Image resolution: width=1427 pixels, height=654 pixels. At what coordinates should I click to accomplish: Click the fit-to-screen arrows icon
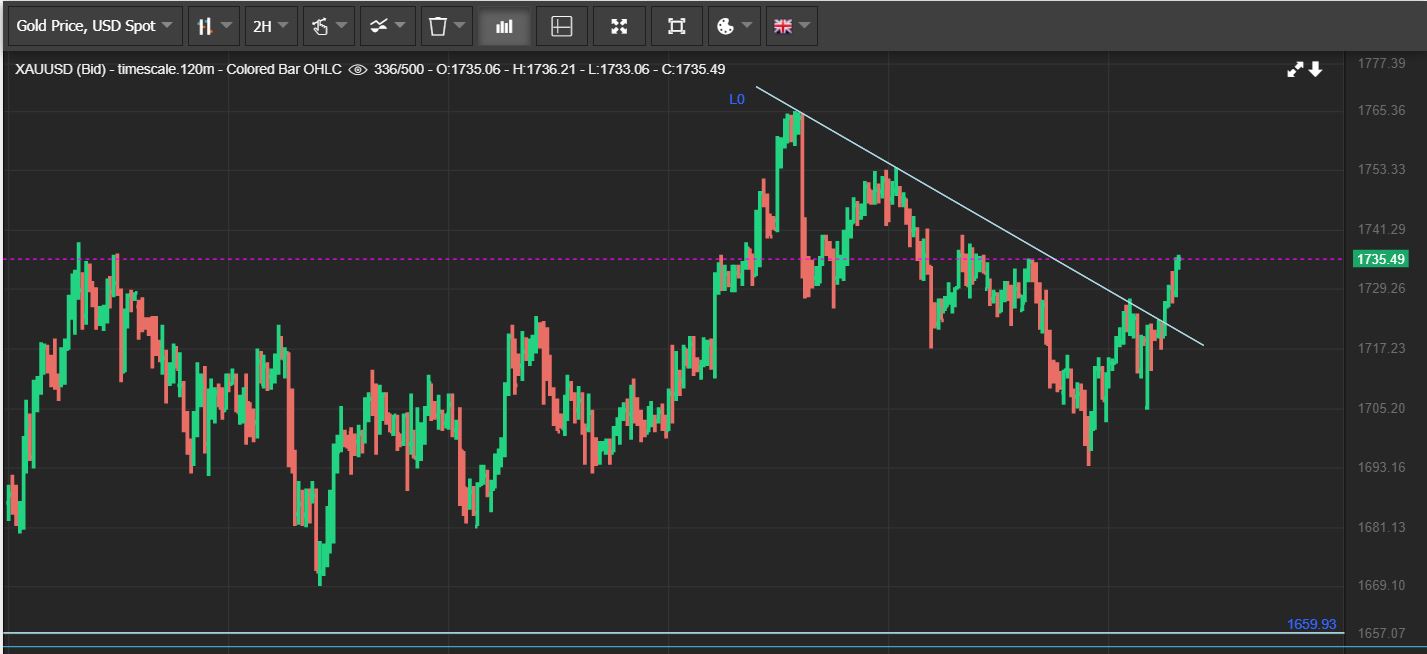[x=619, y=26]
